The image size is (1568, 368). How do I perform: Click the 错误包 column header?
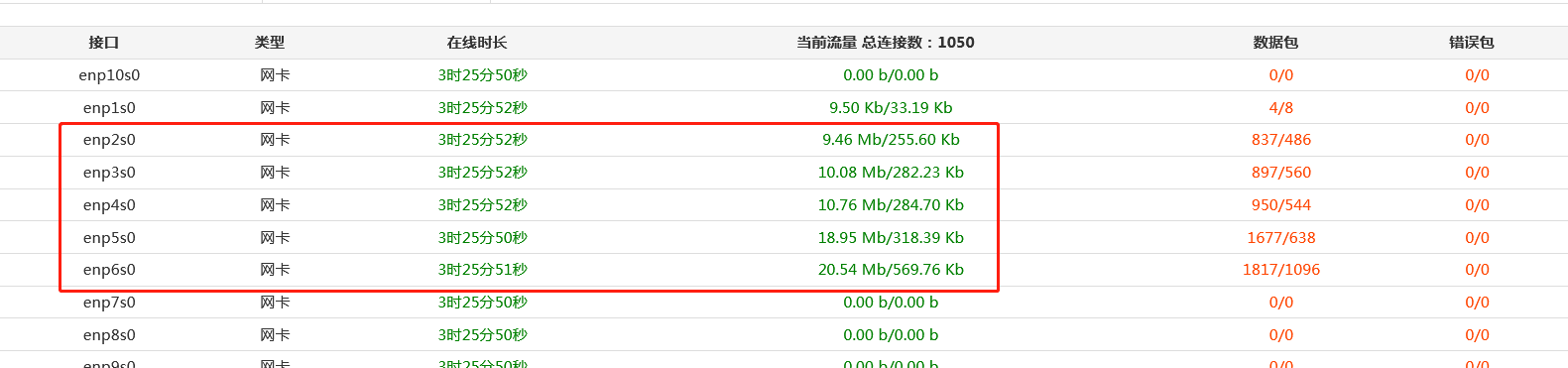tap(1472, 43)
